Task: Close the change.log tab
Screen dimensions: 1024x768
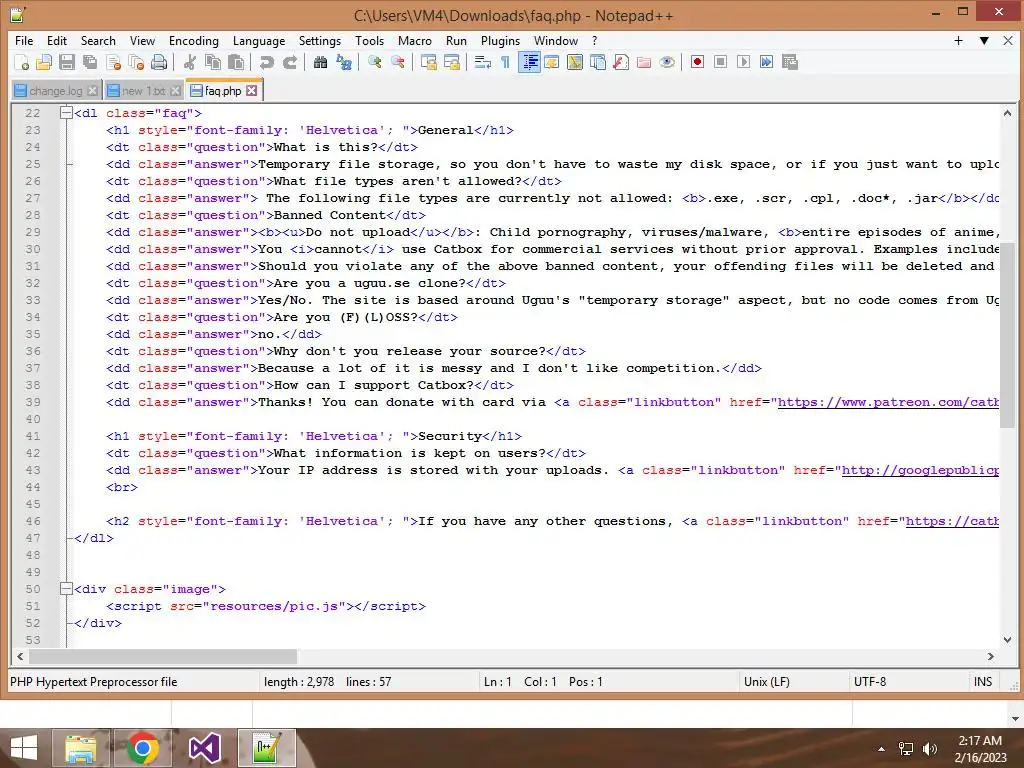Action: (93, 91)
